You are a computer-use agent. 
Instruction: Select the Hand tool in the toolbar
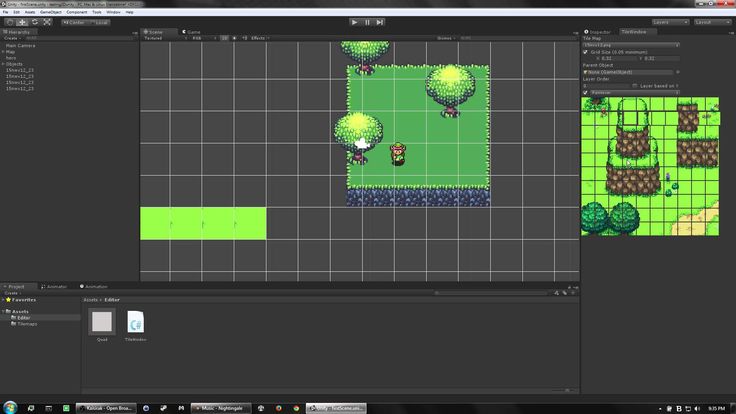point(9,22)
